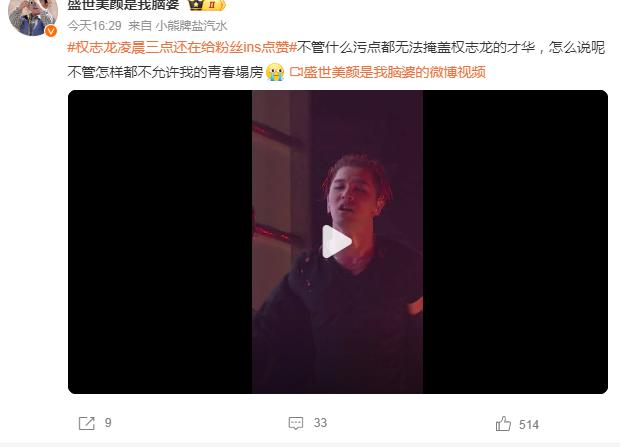The width and height of the screenshot is (620, 447).
Task: Open the comments bubble icon
Action: (296, 423)
